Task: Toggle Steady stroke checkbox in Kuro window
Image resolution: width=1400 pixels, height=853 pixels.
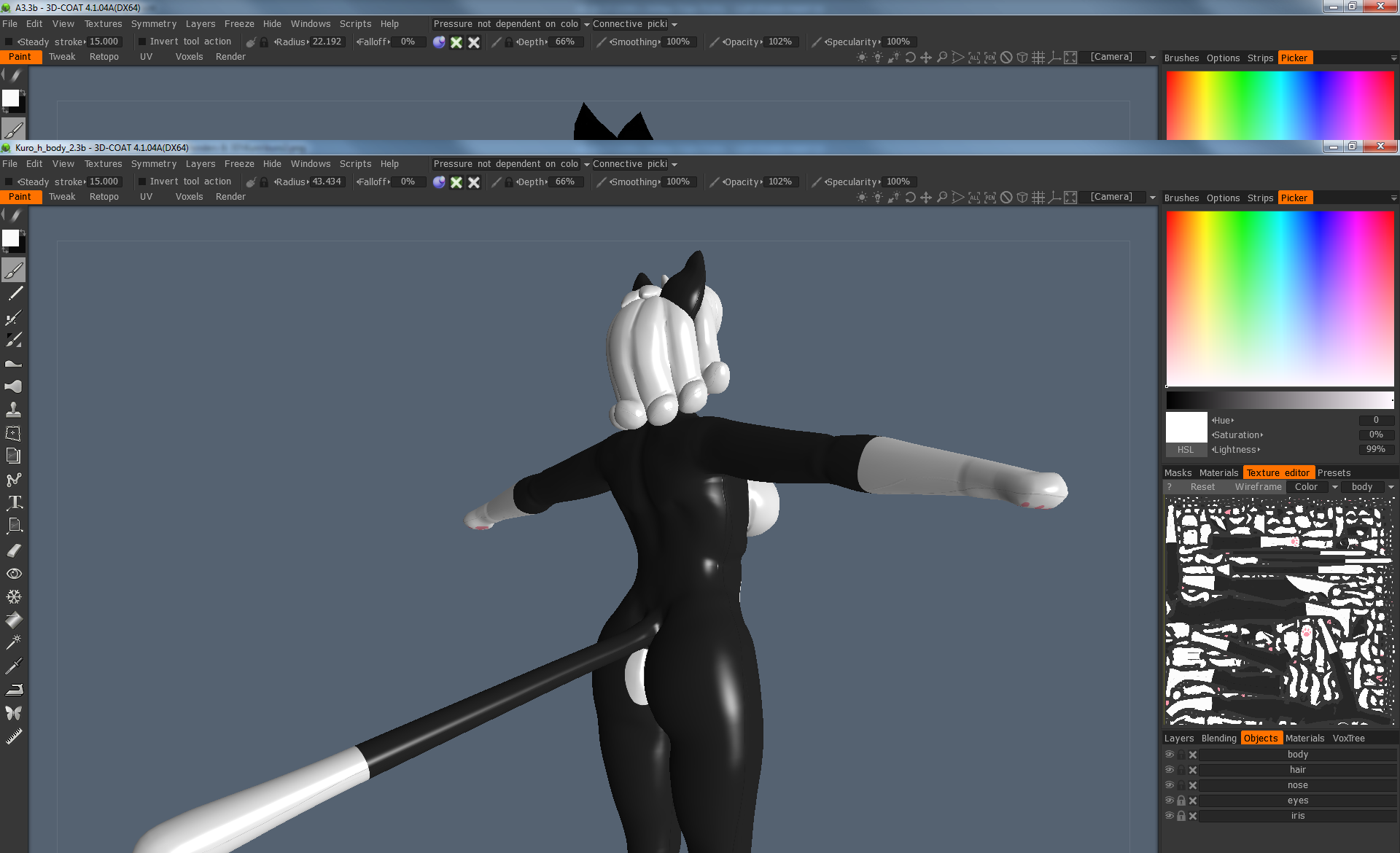Action: tap(9, 182)
